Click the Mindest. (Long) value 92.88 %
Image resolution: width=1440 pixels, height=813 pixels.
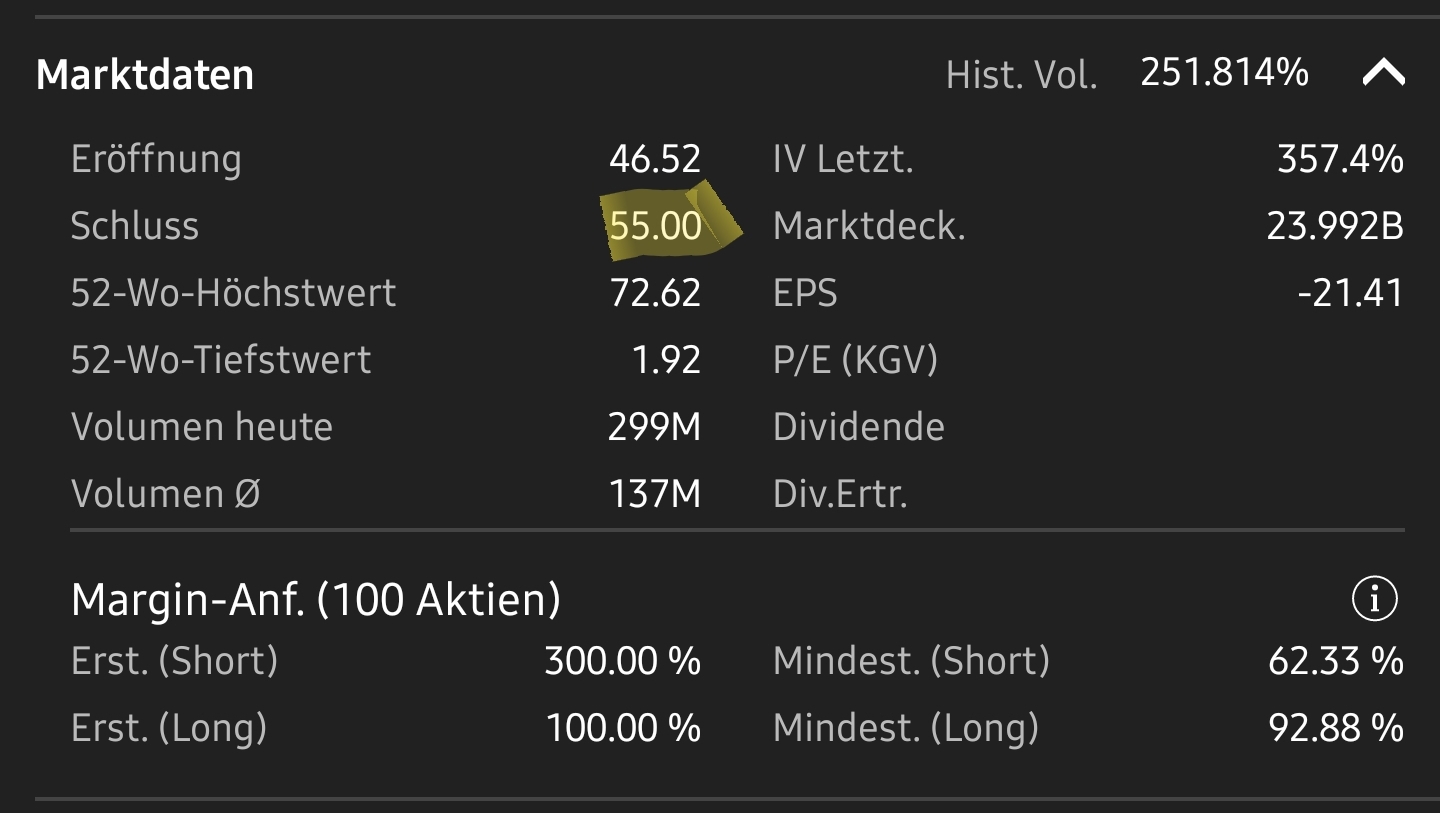[x=1336, y=728]
